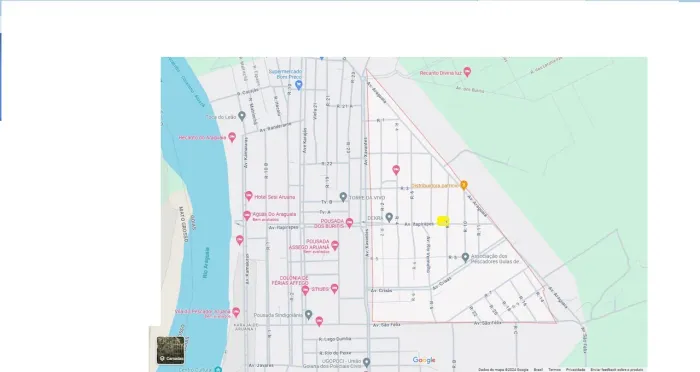Click the KARAJÁ DE ARUANÃ I label

[246, 327]
